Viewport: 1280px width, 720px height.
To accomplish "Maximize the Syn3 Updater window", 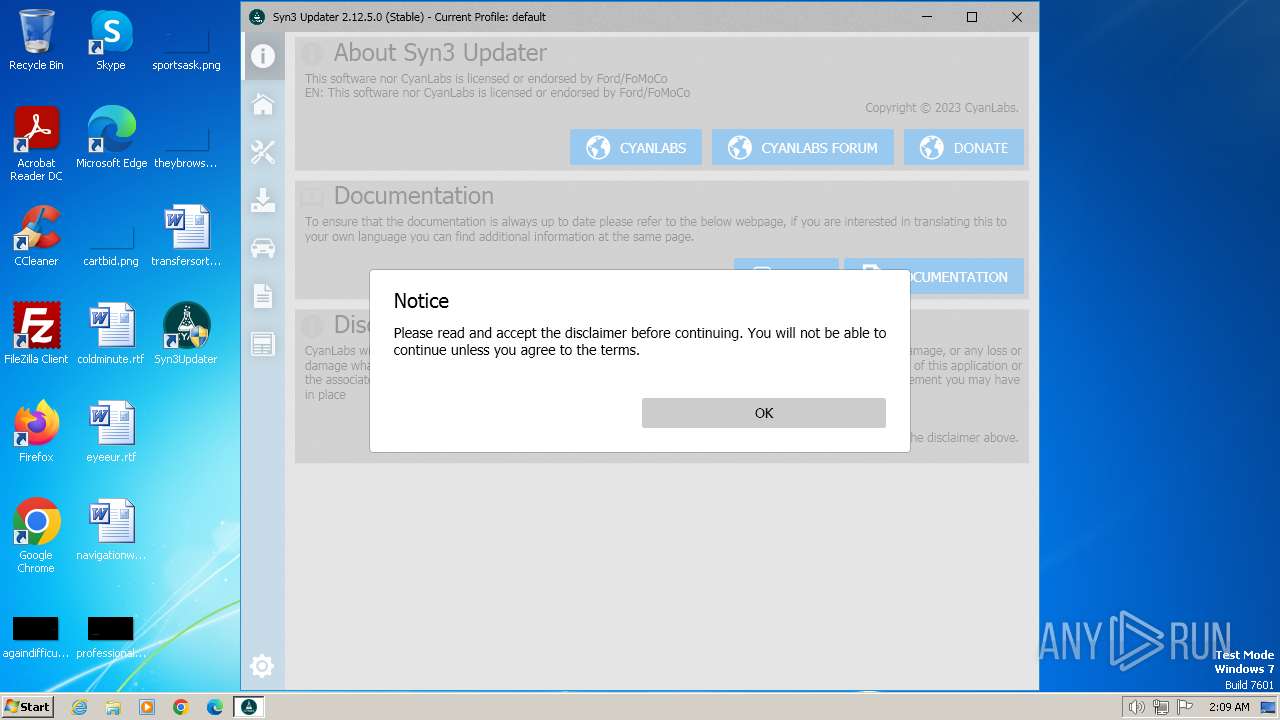I will coord(971,17).
